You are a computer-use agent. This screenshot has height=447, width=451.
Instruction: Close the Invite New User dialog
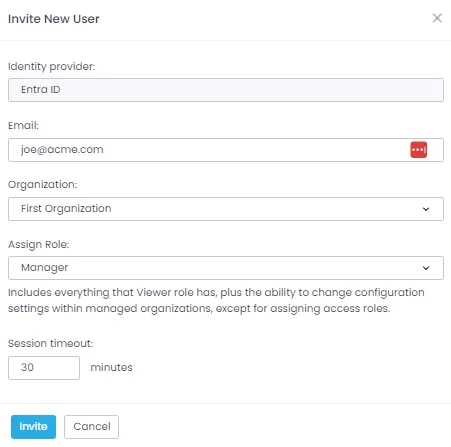click(437, 18)
